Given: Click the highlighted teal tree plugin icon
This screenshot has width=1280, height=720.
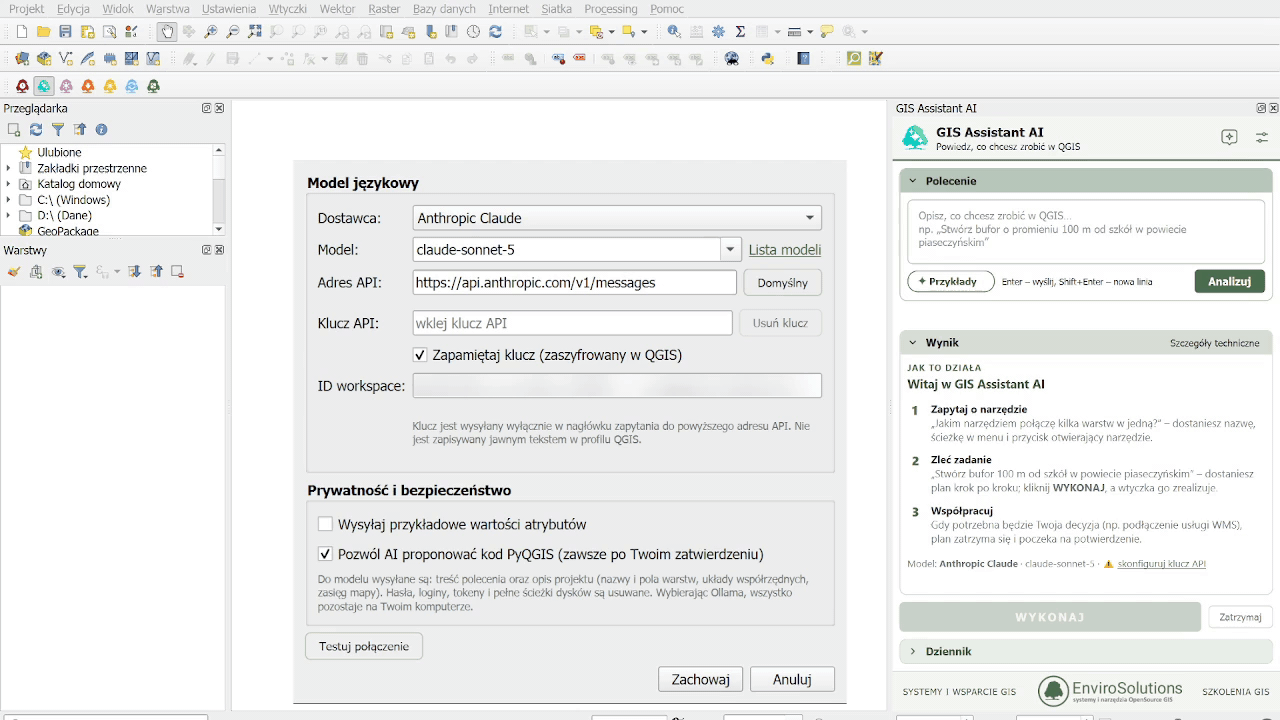Looking at the screenshot, I should 44,86.
